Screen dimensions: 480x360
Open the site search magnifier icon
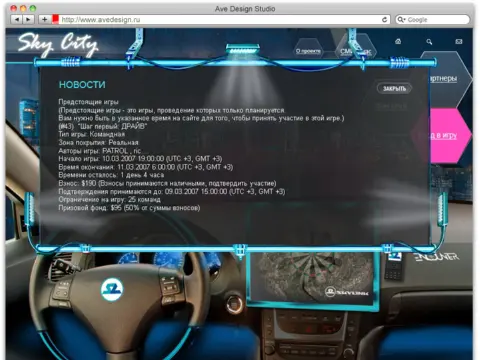pyautogui.click(x=429, y=42)
